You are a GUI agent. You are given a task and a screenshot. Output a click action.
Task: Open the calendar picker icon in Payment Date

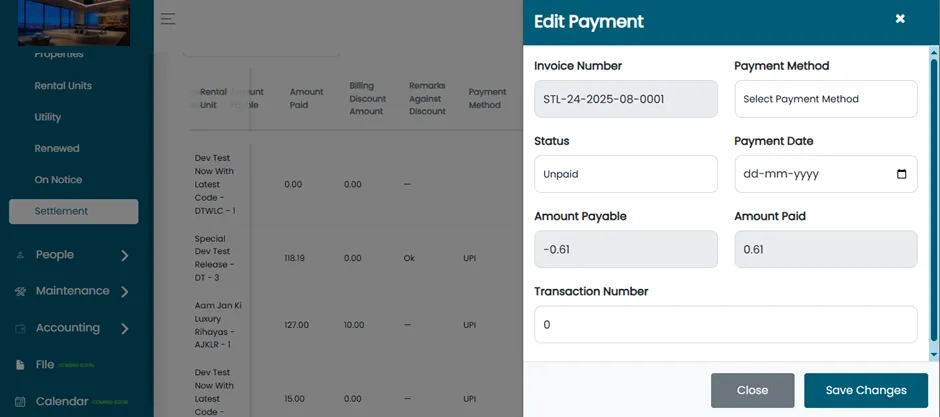click(x=901, y=174)
